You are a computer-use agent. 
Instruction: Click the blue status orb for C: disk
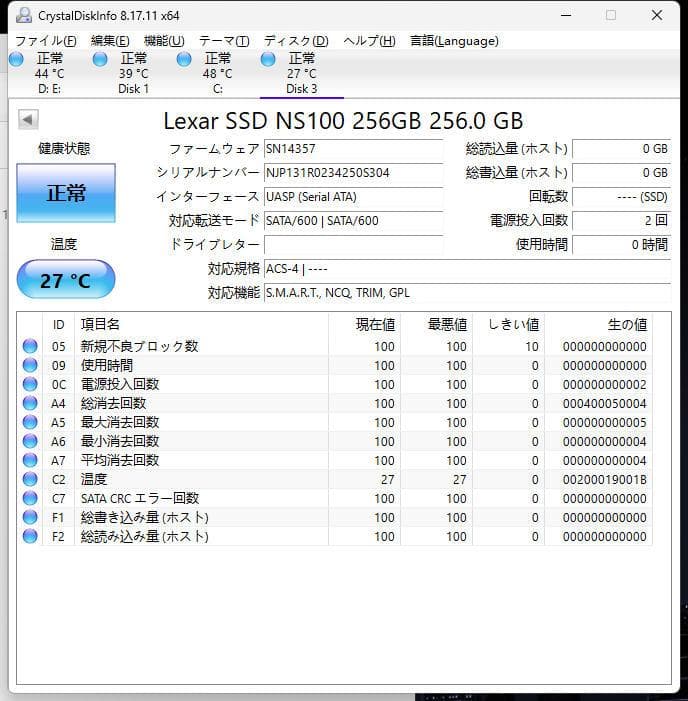coord(184,59)
